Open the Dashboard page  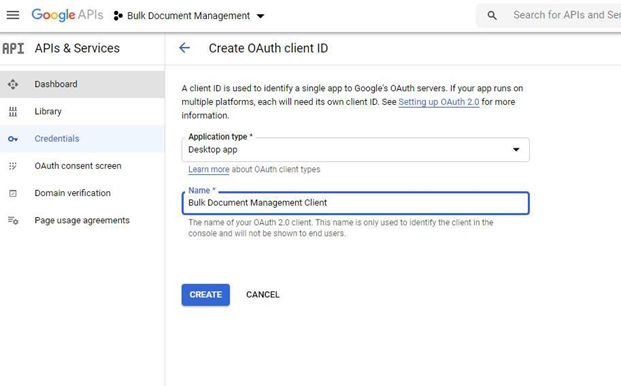pyautogui.click(x=82, y=84)
